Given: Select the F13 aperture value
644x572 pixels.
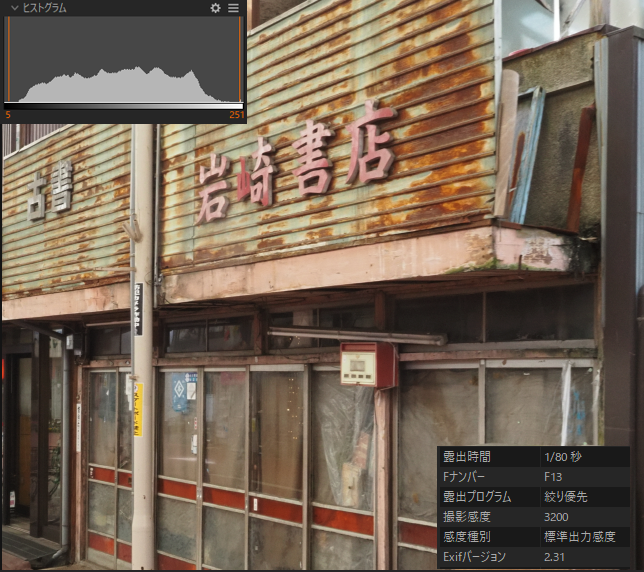Looking at the screenshot, I should [x=553, y=477].
